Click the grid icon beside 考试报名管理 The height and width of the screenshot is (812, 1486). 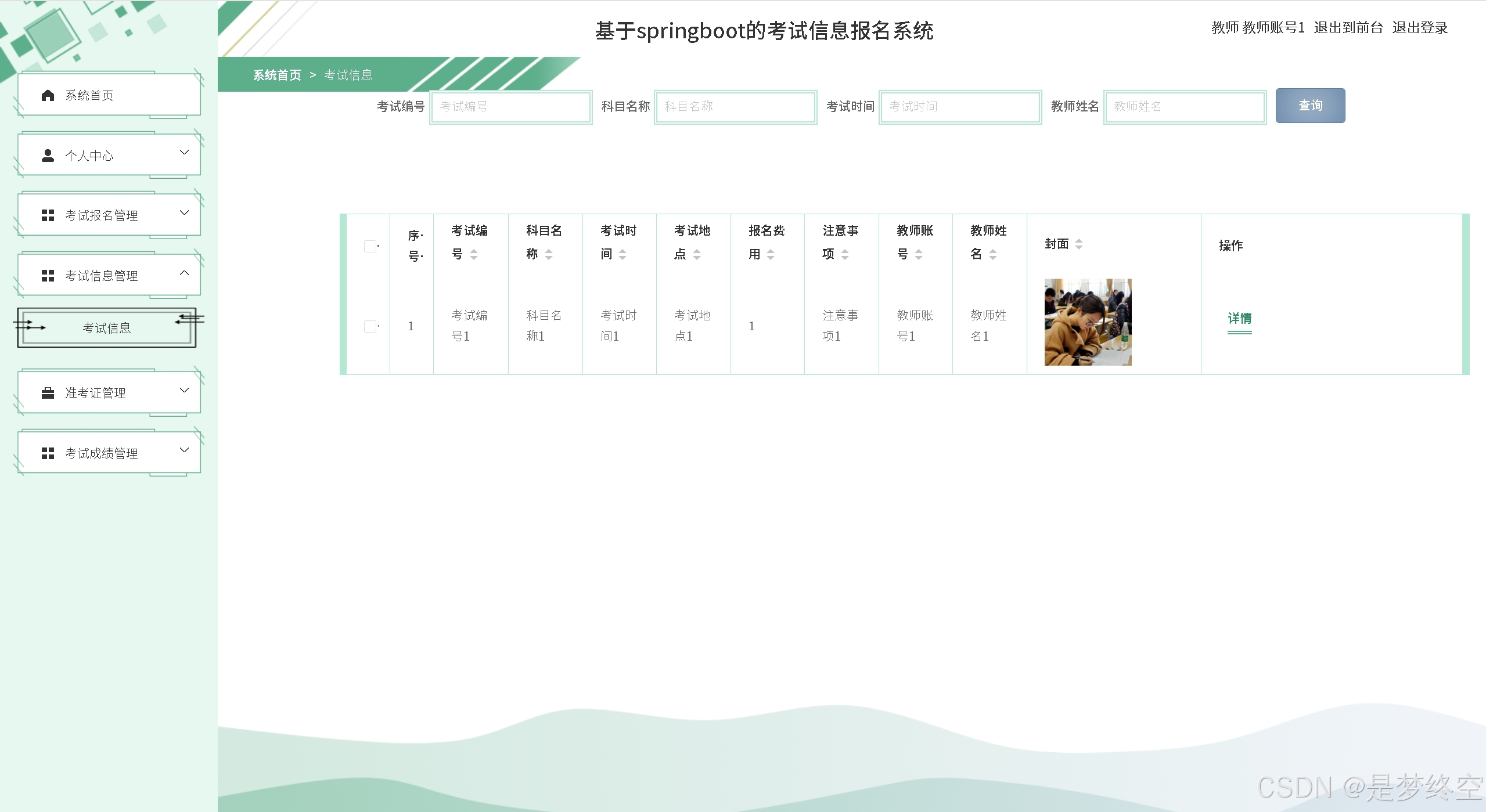point(48,215)
